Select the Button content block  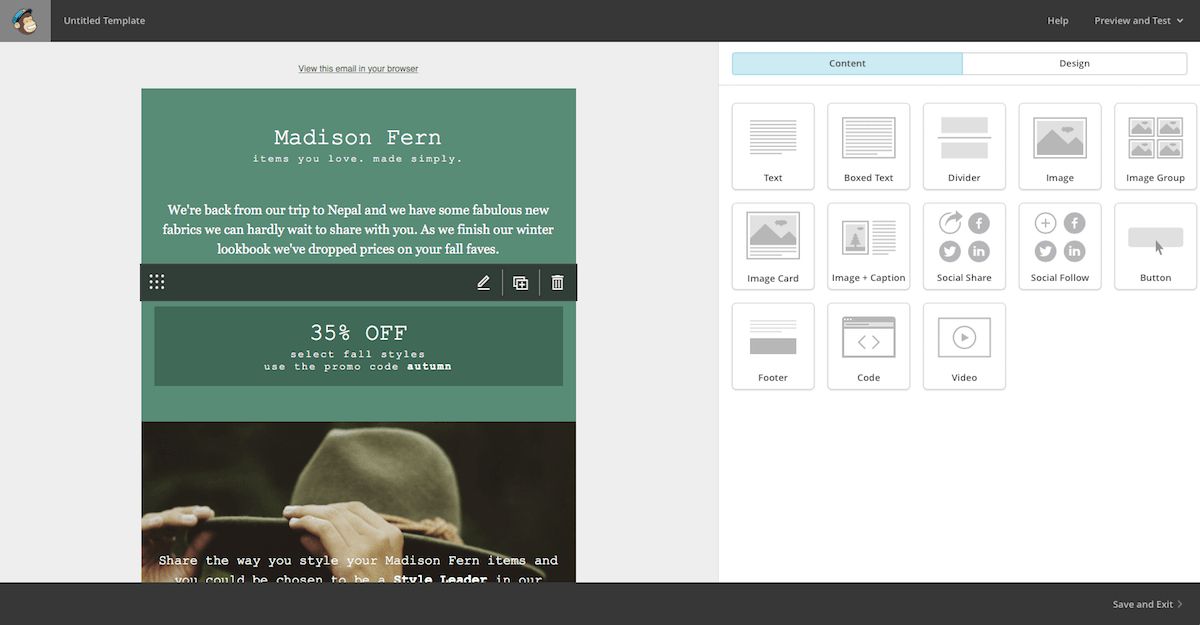1155,246
